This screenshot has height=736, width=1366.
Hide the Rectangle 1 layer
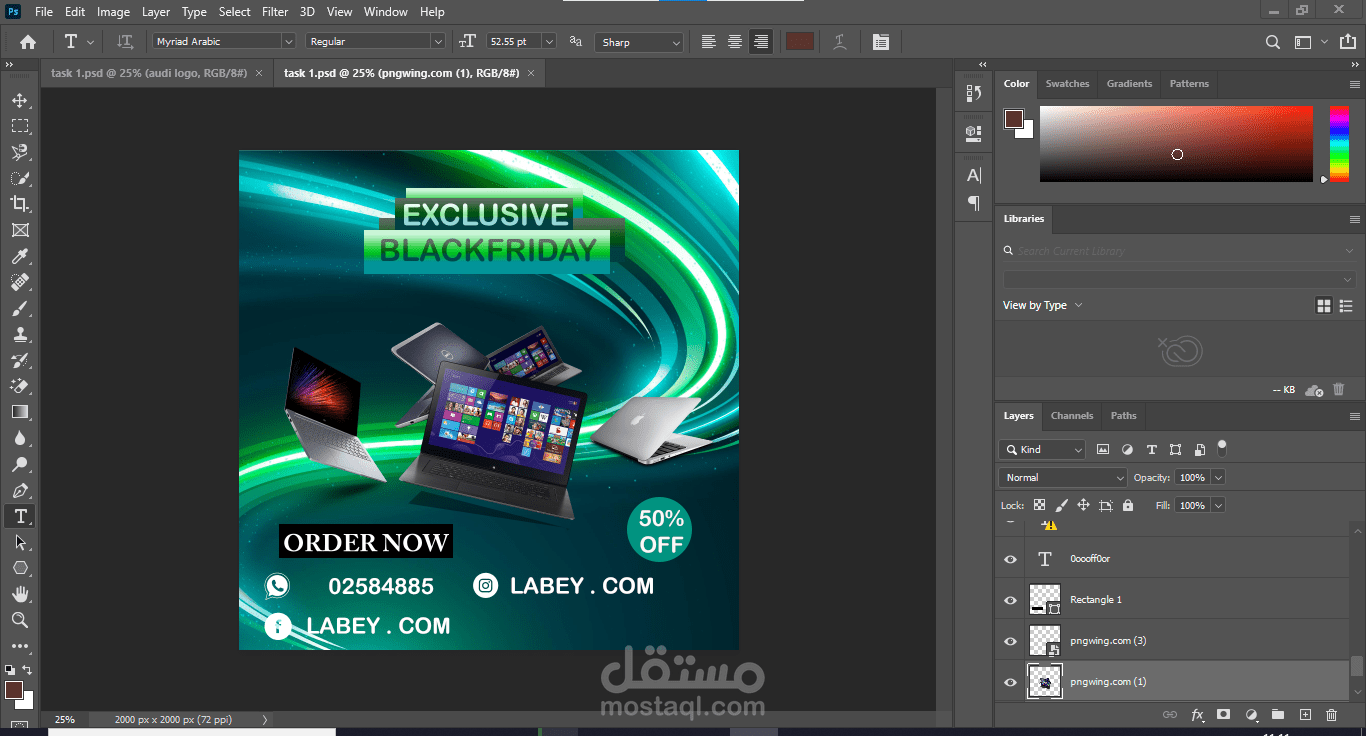pyautogui.click(x=1010, y=600)
